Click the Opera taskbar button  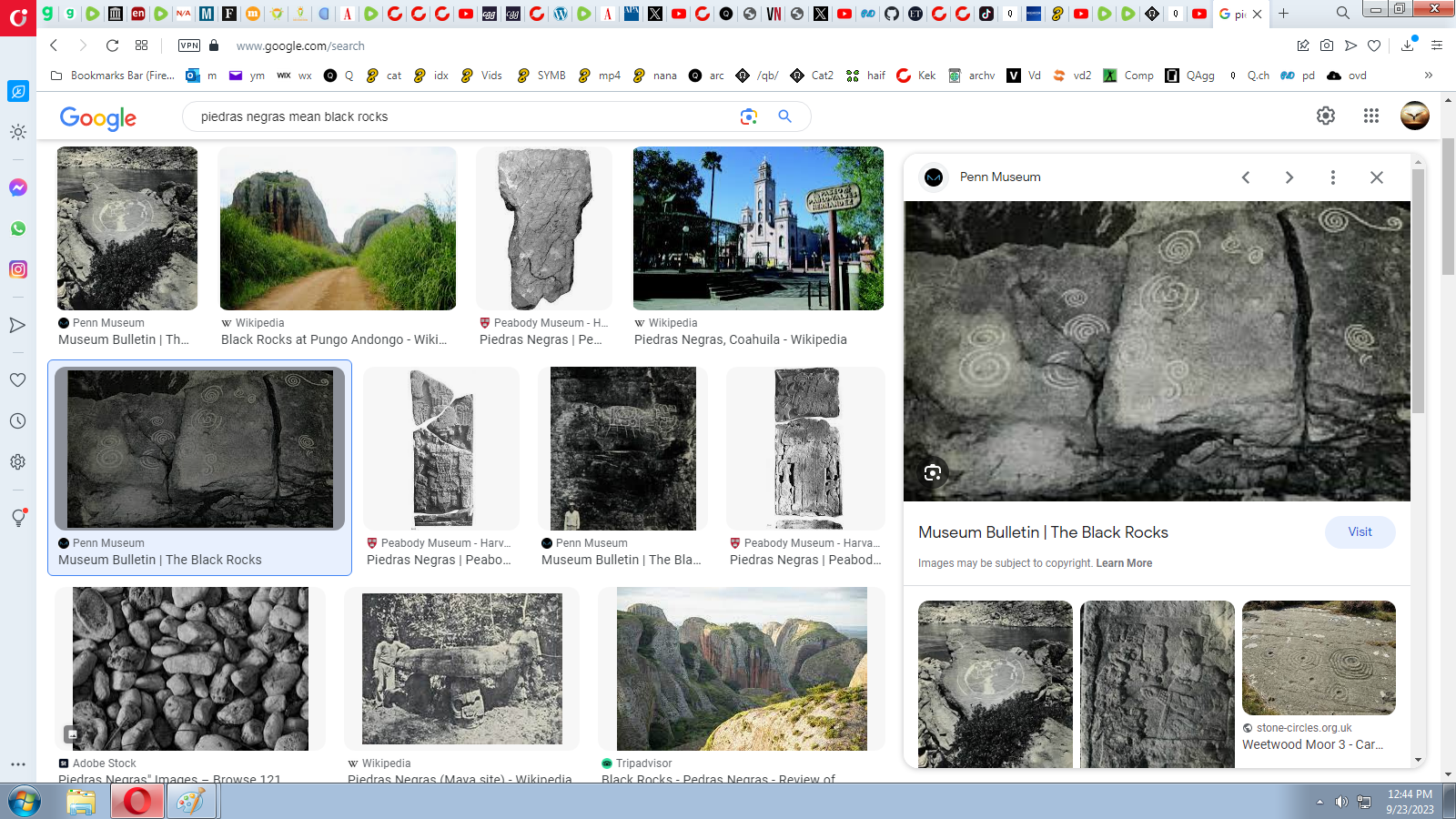click(x=137, y=802)
